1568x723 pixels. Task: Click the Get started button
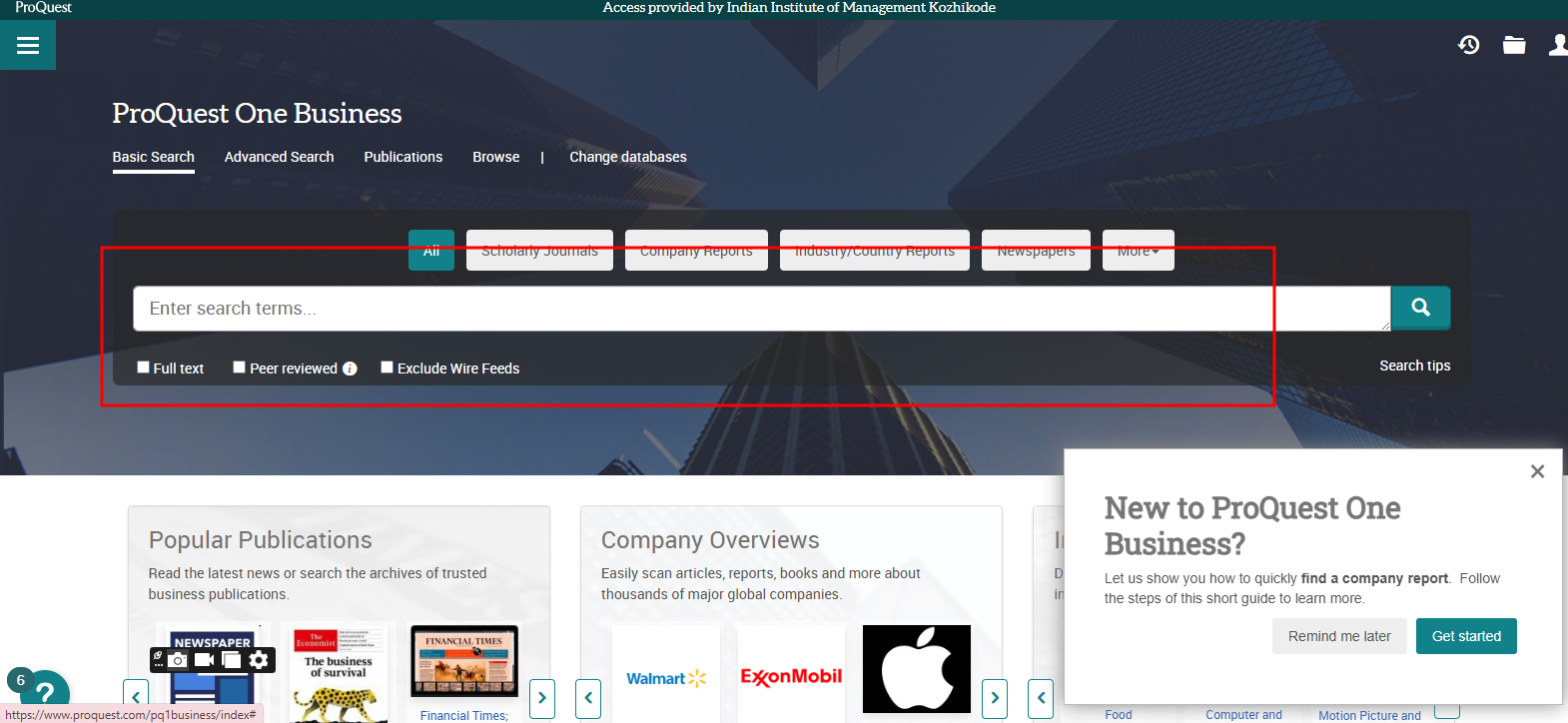1465,636
